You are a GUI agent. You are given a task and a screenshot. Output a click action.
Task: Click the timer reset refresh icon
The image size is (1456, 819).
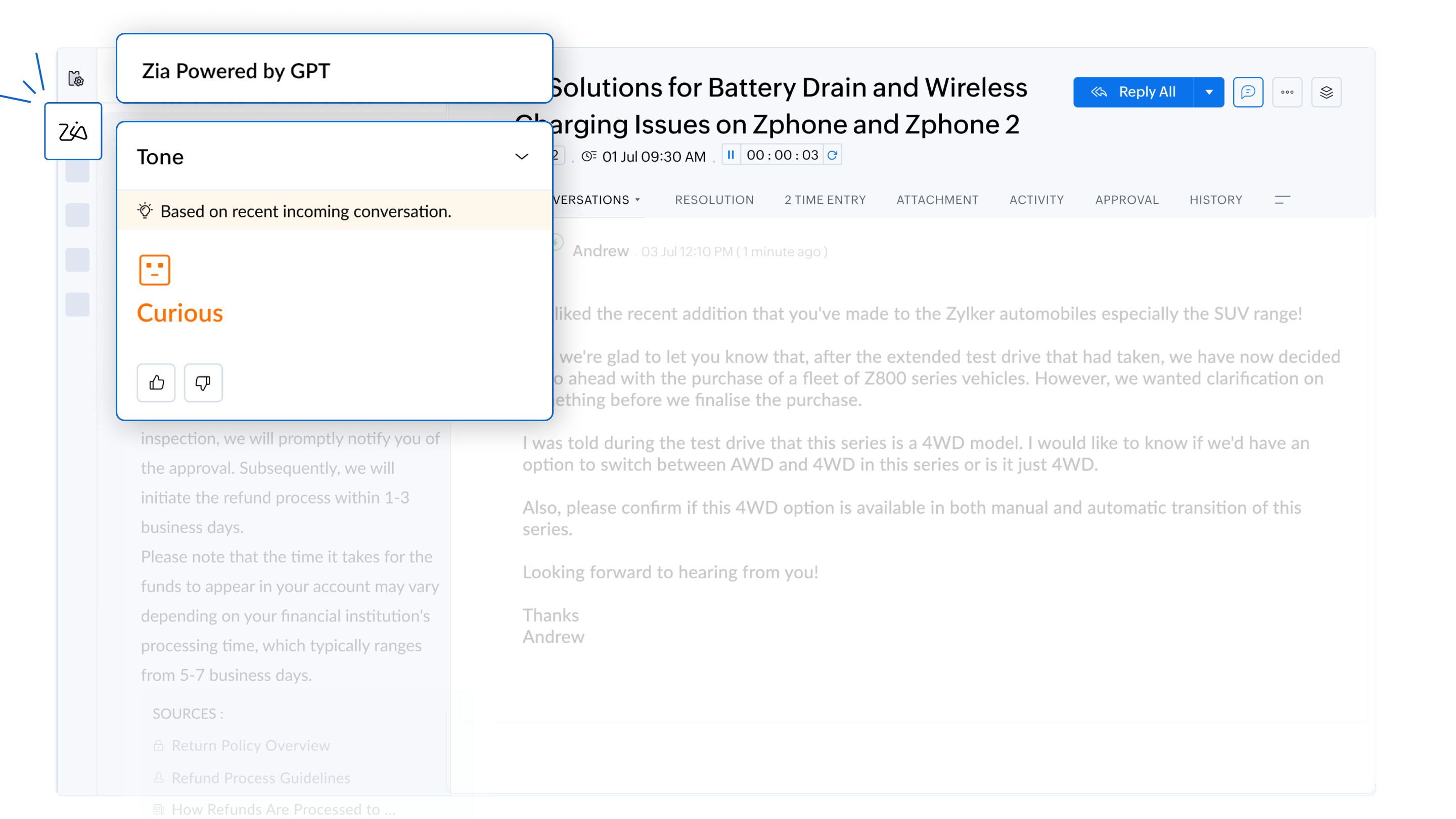pos(832,155)
